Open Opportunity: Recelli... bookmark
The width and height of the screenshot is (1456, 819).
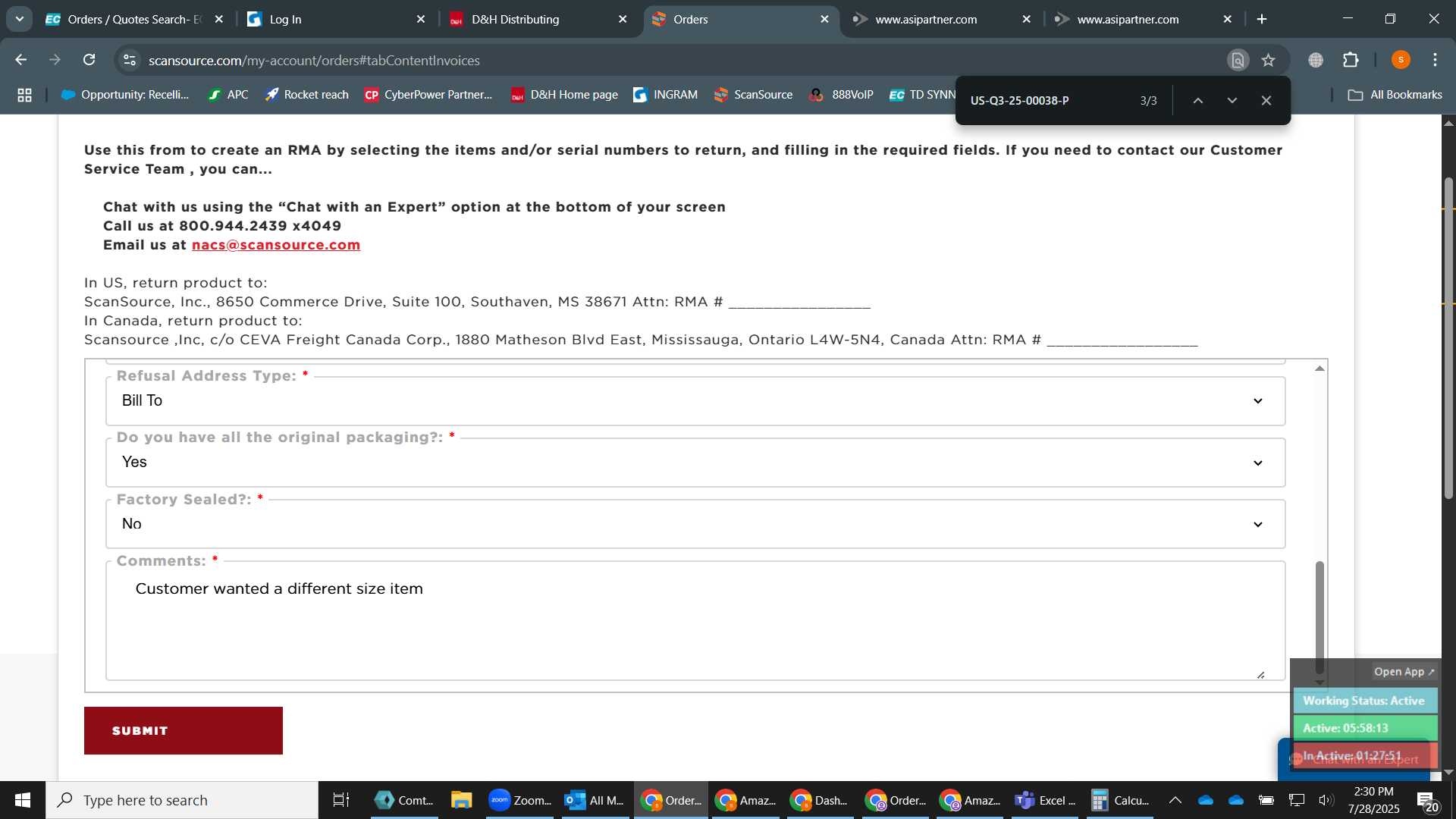[x=125, y=95]
